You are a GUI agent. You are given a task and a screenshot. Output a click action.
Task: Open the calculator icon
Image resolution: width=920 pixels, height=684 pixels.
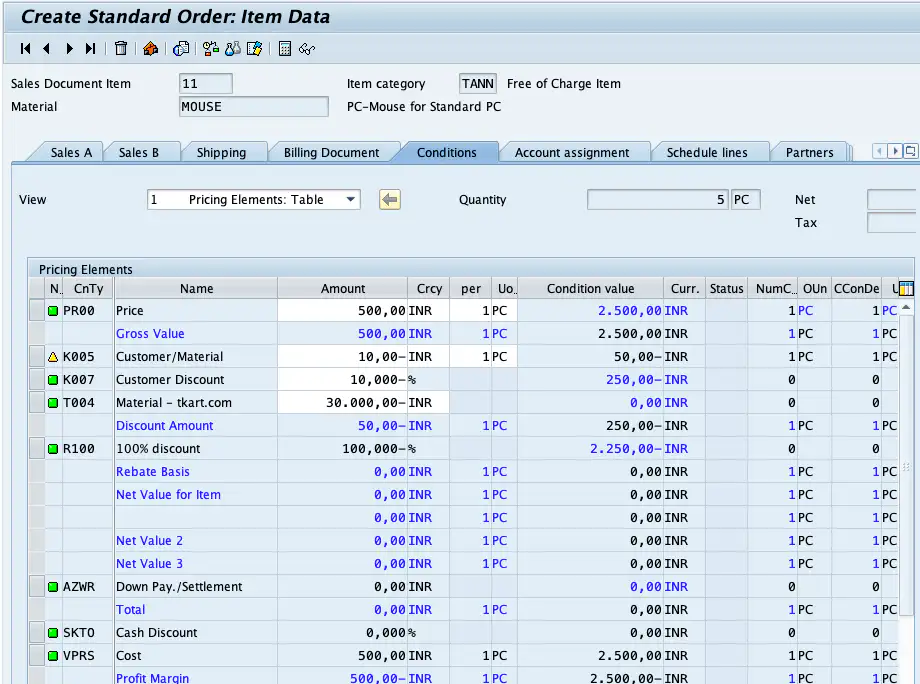(285, 49)
